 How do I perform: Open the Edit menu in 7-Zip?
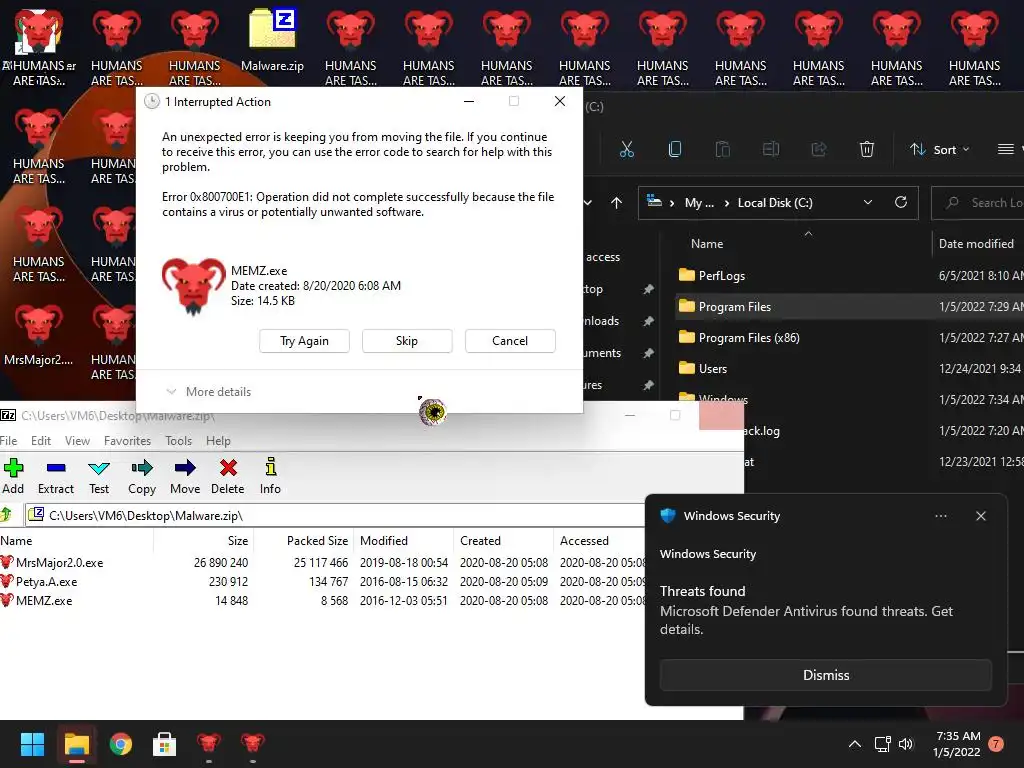click(x=40, y=441)
